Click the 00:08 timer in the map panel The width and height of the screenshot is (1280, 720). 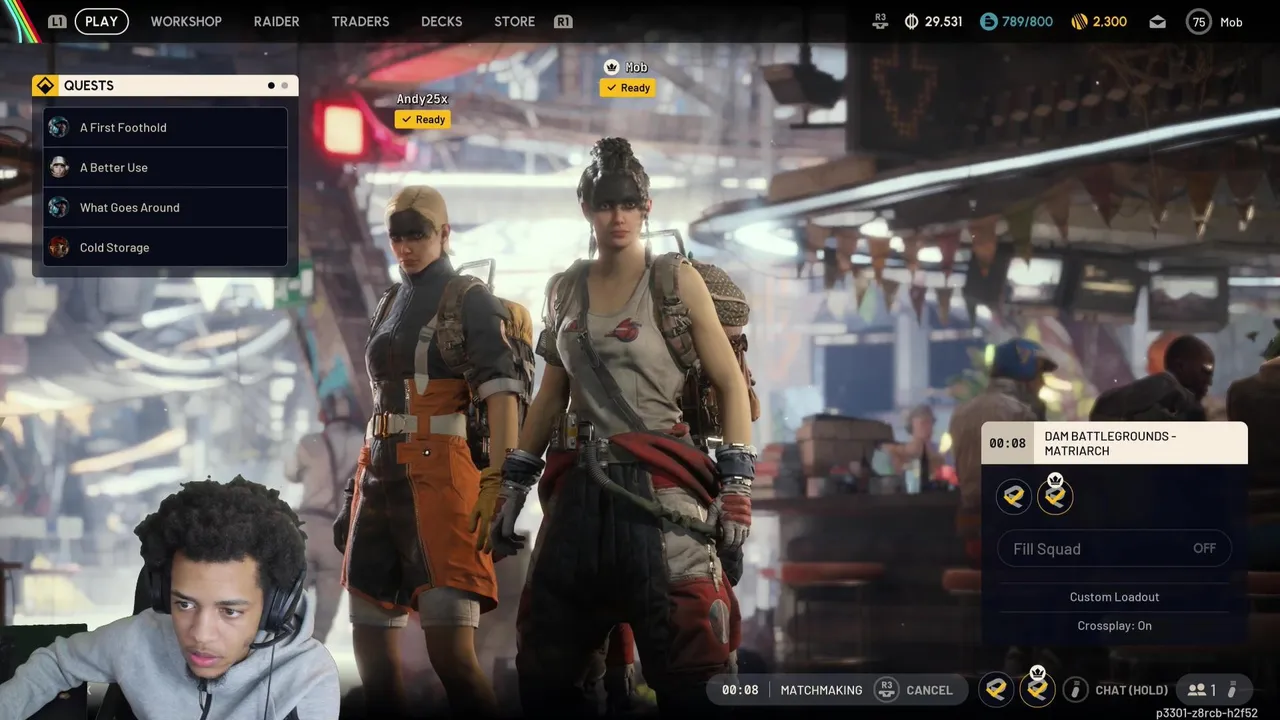pyautogui.click(x=1007, y=443)
